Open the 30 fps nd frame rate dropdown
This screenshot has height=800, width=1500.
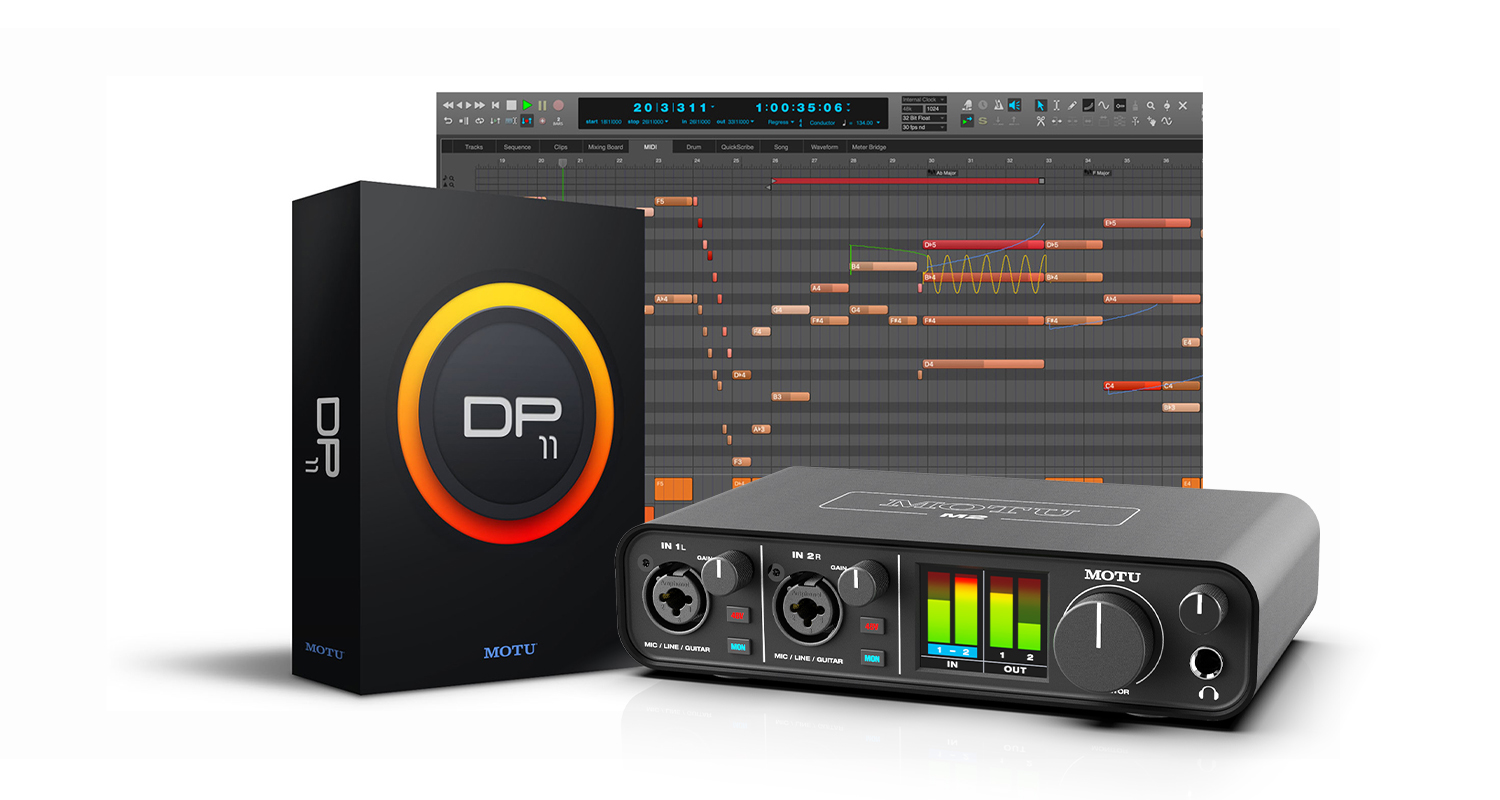coord(924,127)
